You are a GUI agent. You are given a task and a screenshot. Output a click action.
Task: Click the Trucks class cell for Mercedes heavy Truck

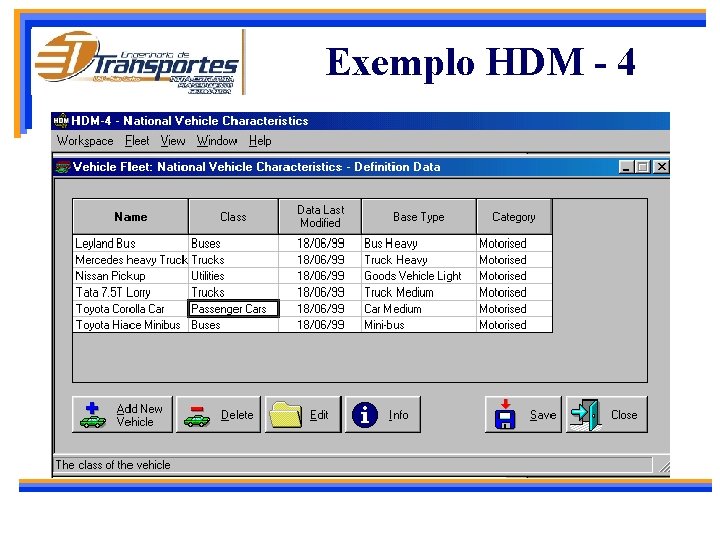coord(233,260)
